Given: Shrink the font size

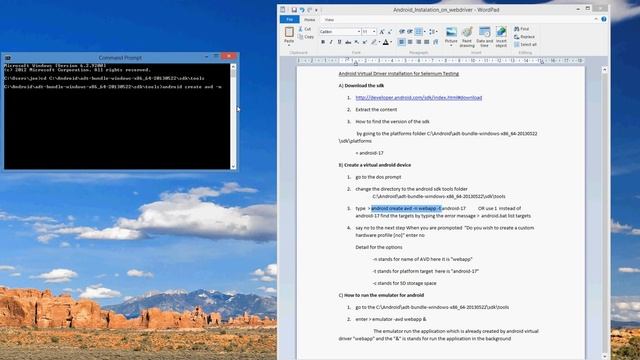Looking at the screenshot, I should (390, 32).
